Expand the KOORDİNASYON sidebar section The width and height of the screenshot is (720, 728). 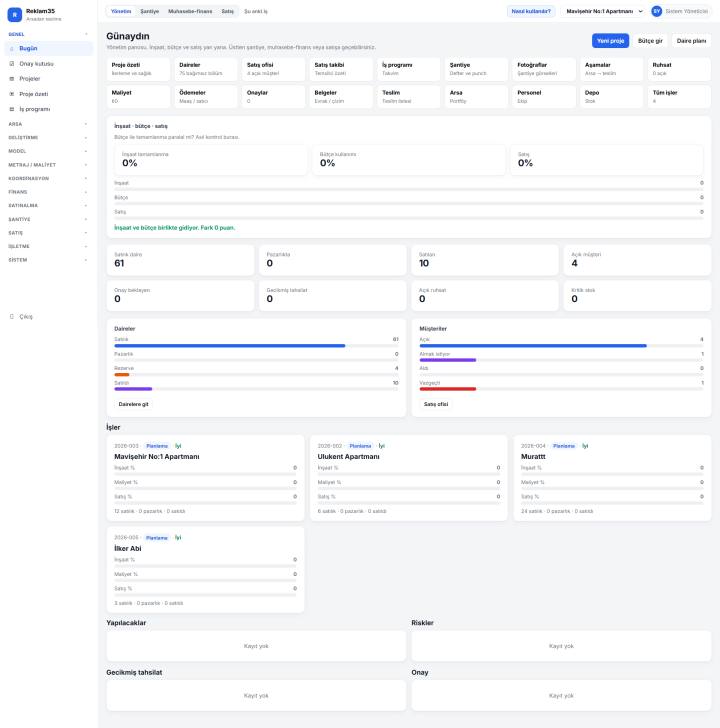coord(48,178)
